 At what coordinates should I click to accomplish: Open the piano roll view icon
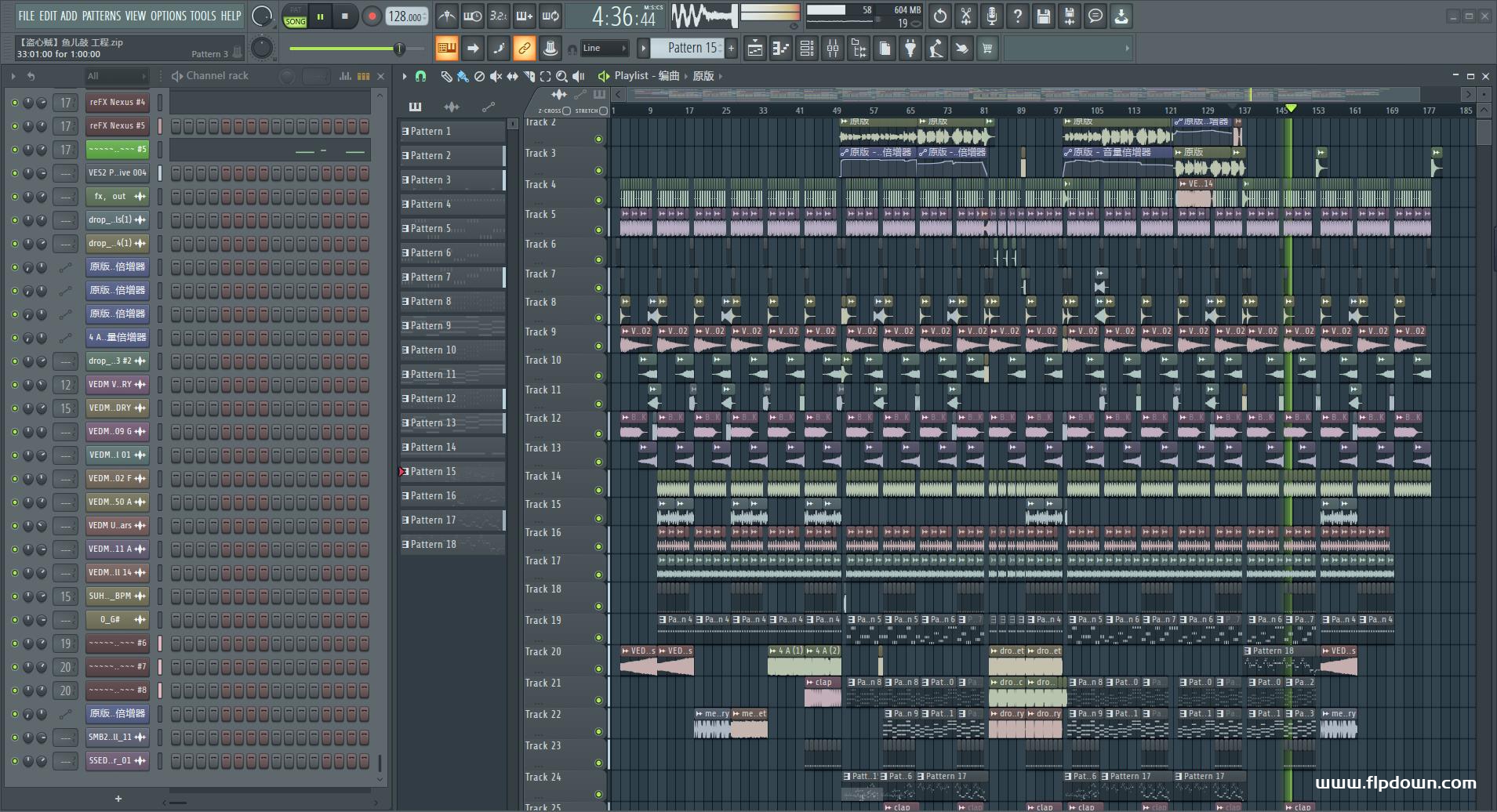click(781, 49)
